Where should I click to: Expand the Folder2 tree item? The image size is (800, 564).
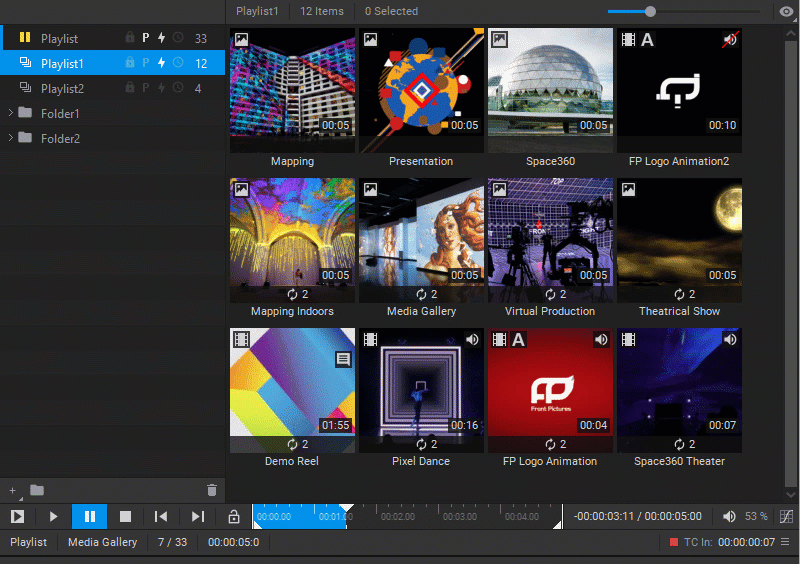coord(10,138)
